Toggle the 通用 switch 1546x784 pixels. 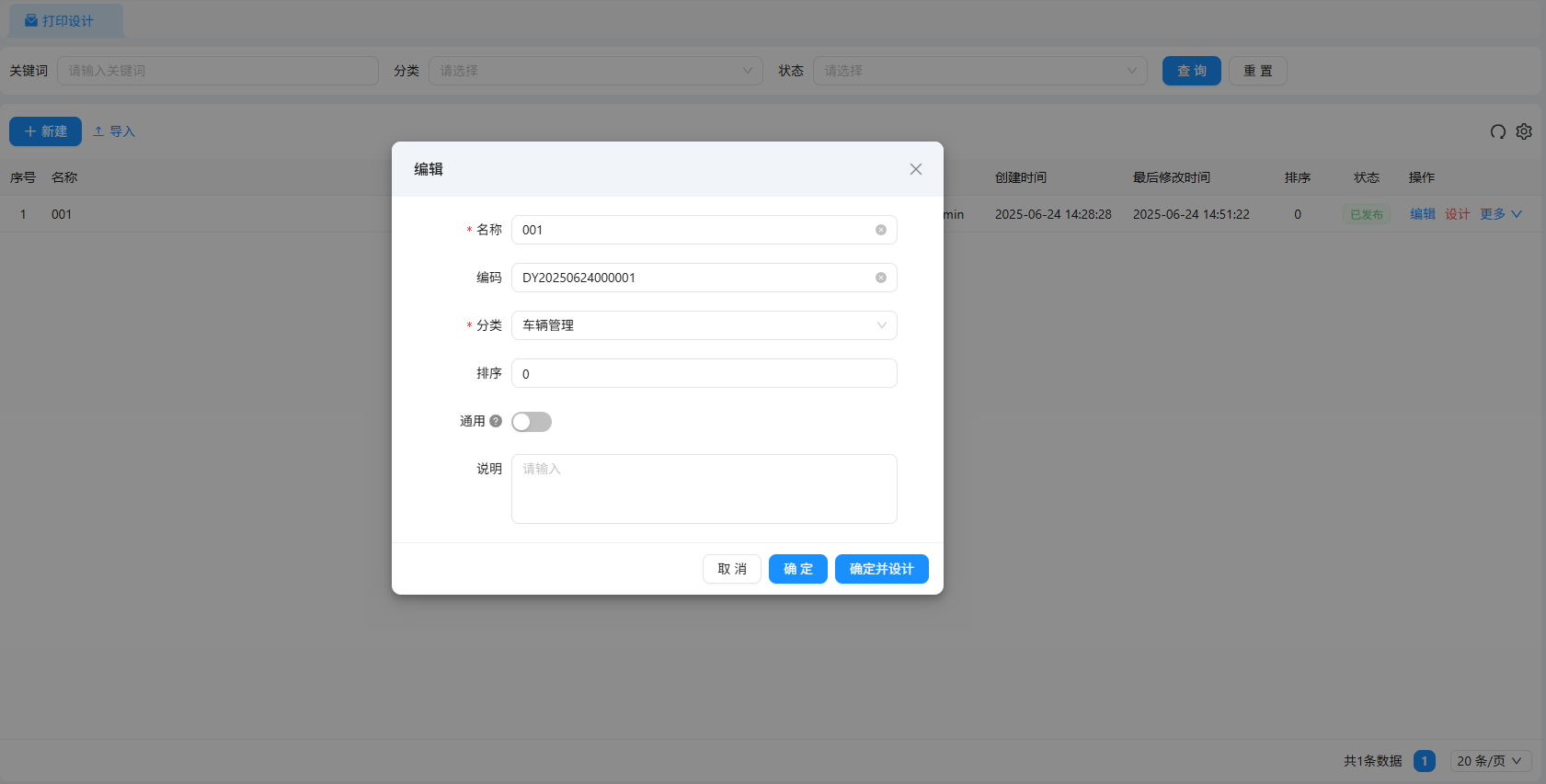click(x=532, y=422)
